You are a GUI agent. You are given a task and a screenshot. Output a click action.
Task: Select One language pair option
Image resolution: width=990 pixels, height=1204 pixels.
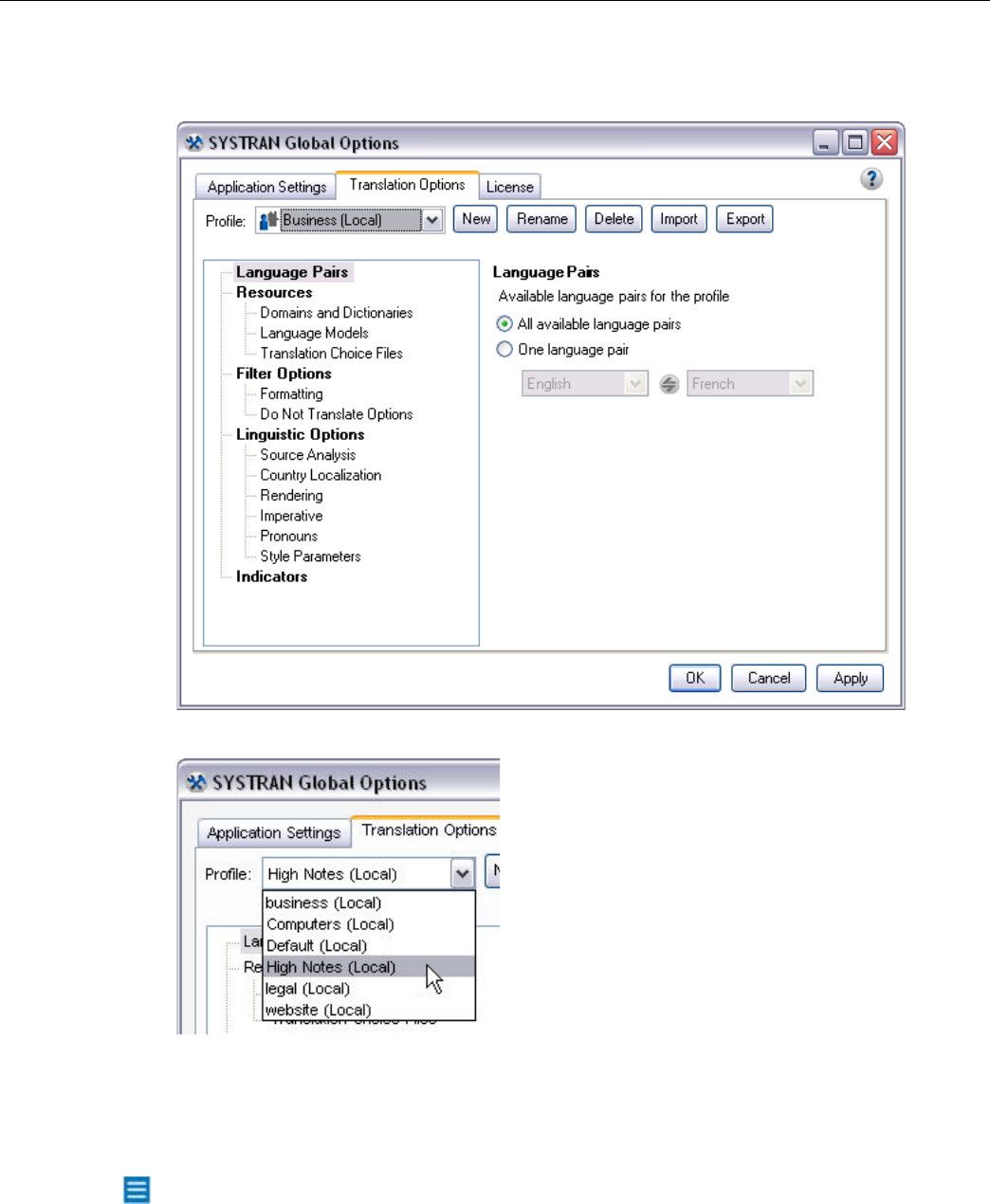click(504, 350)
